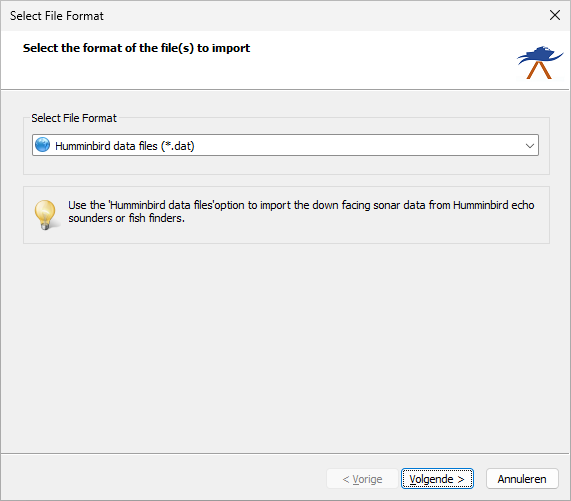Click the greyed-out < Vorige button

click(362, 479)
